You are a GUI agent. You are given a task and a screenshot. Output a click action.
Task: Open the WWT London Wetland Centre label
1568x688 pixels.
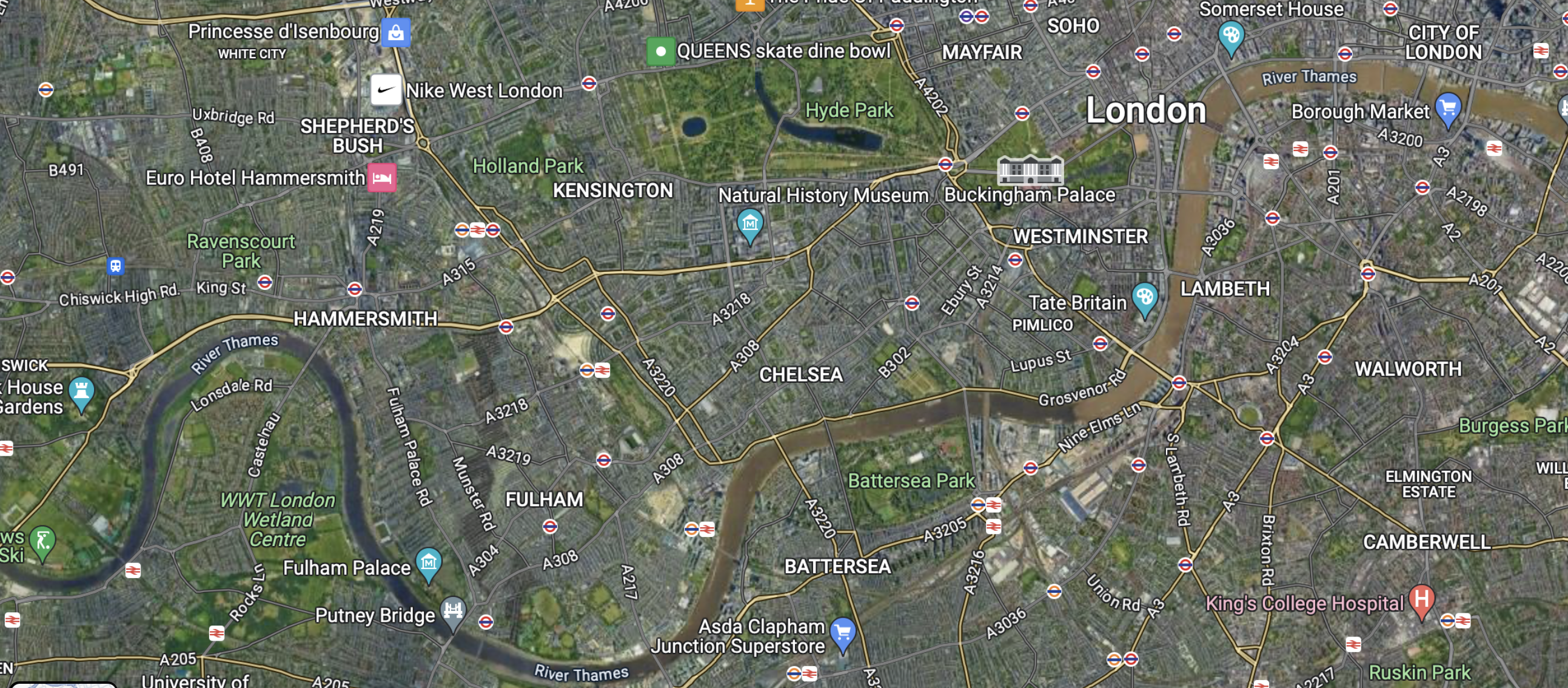pos(278,519)
